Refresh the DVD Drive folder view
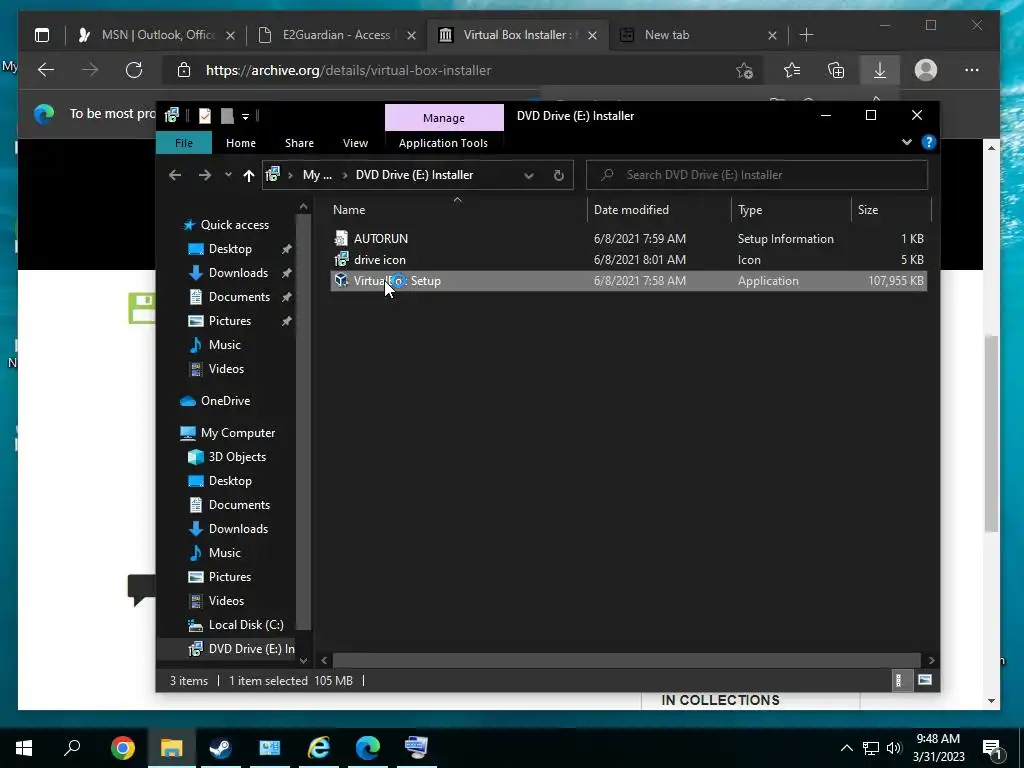The width and height of the screenshot is (1024, 768). click(558, 175)
